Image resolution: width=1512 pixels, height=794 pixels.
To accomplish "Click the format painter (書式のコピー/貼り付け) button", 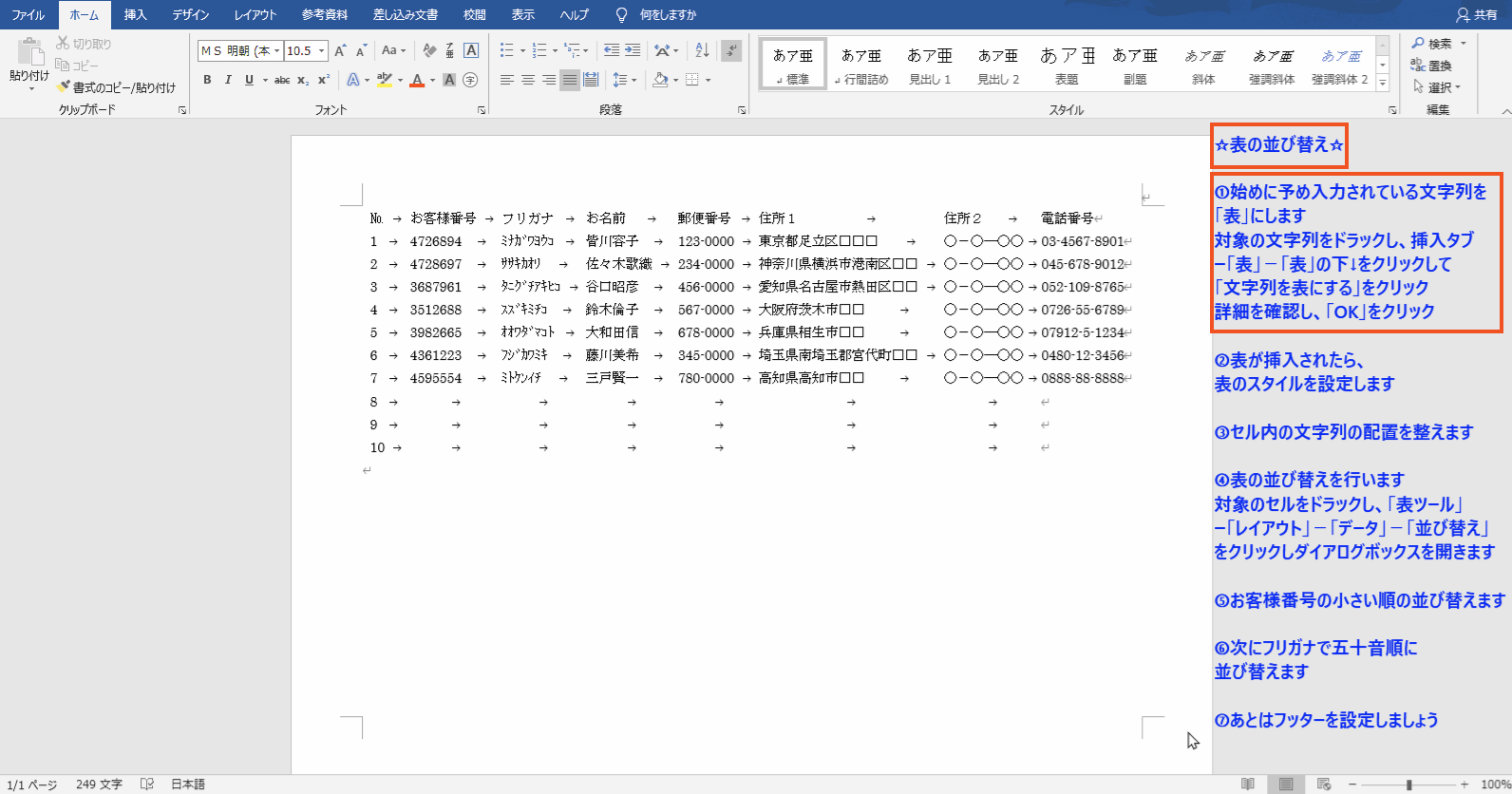I will (x=116, y=87).
